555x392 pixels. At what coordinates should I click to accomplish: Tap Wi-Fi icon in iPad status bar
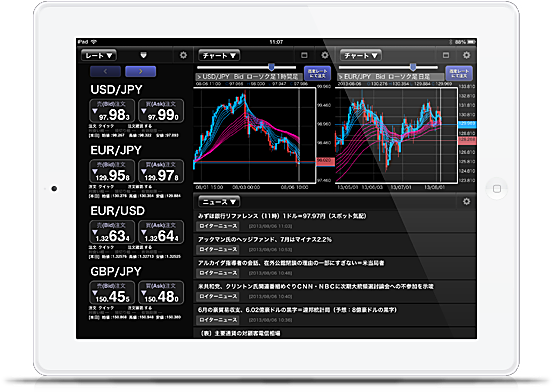pyautogui.click(x=94, y=42)
